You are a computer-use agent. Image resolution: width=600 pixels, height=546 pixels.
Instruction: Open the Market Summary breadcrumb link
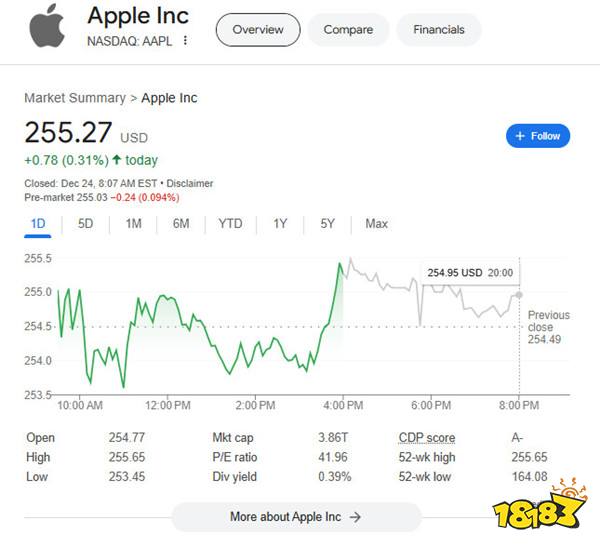pos(75,98)
